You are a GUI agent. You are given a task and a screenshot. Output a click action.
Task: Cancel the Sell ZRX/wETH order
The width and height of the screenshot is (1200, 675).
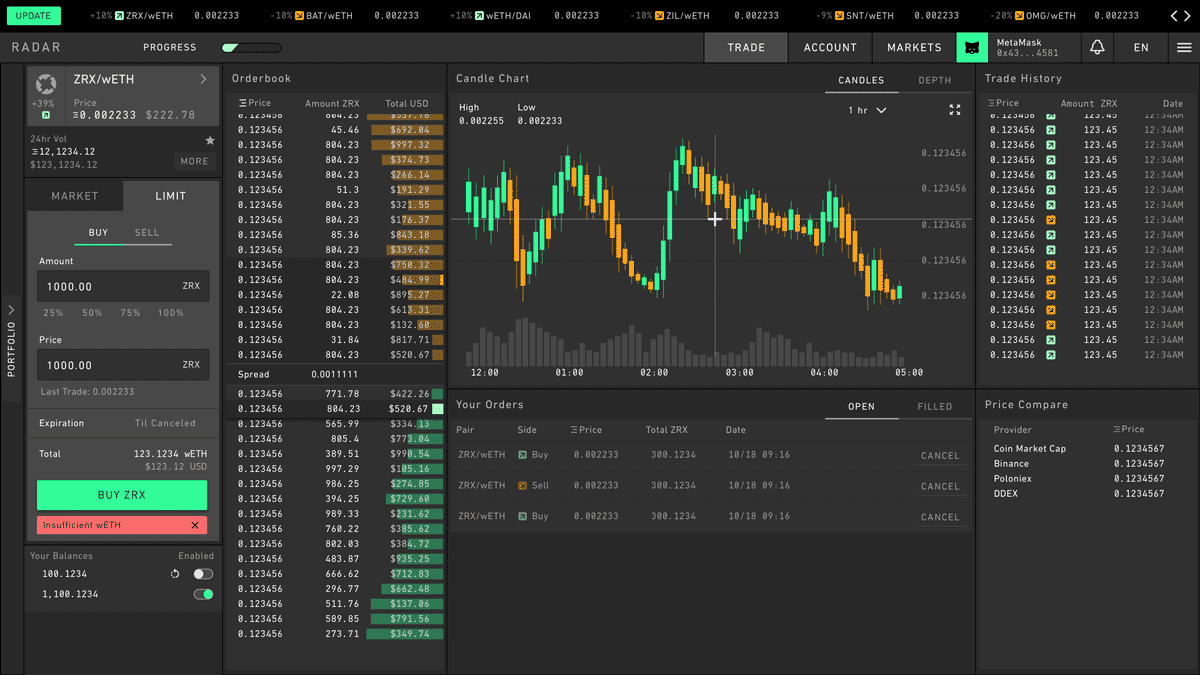click(x=940, y=486)
